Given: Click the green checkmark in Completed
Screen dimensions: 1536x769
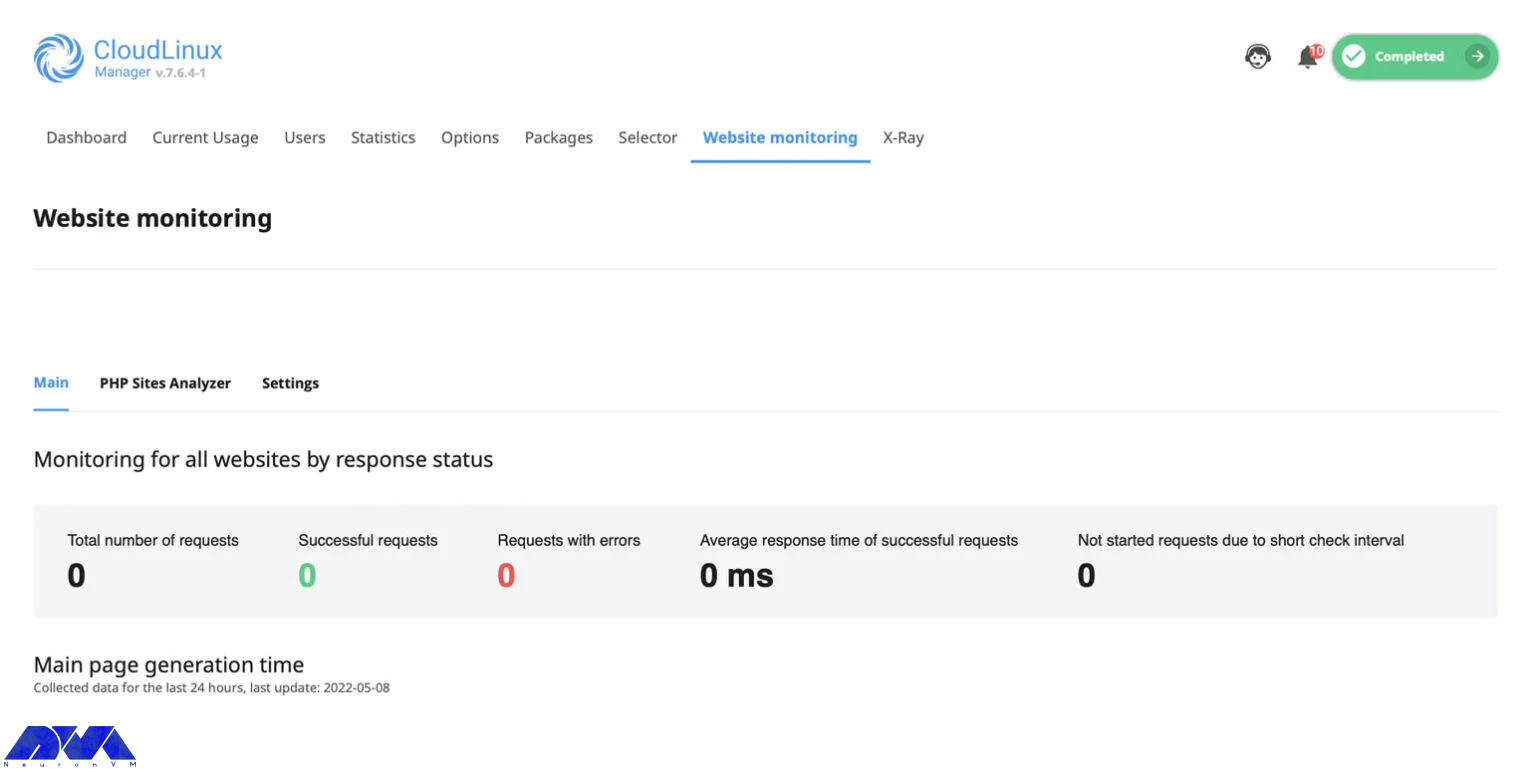Looking at the screenshot, I should [1354, 57].
